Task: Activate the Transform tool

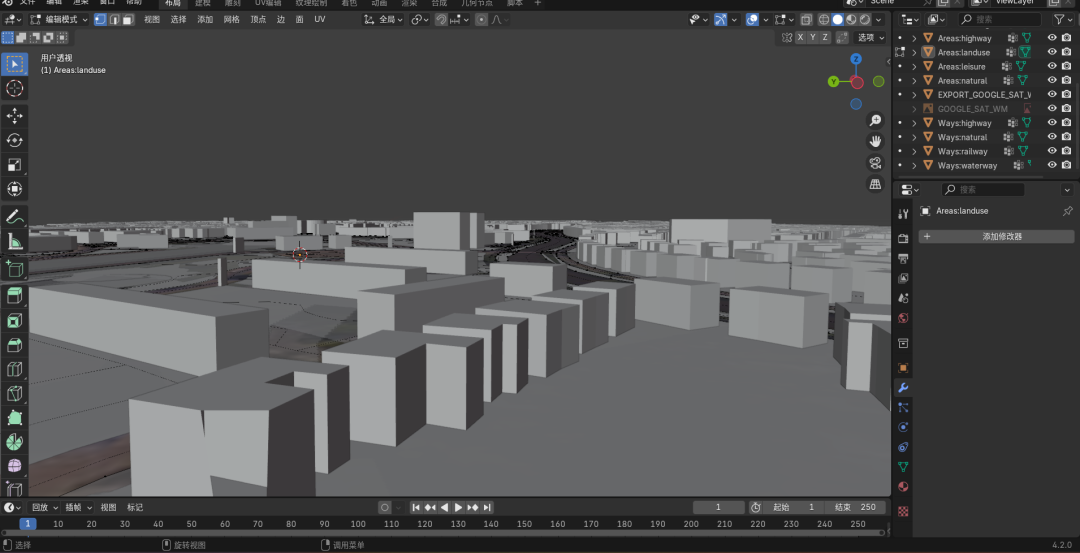Action: click(x=14, y=189)
